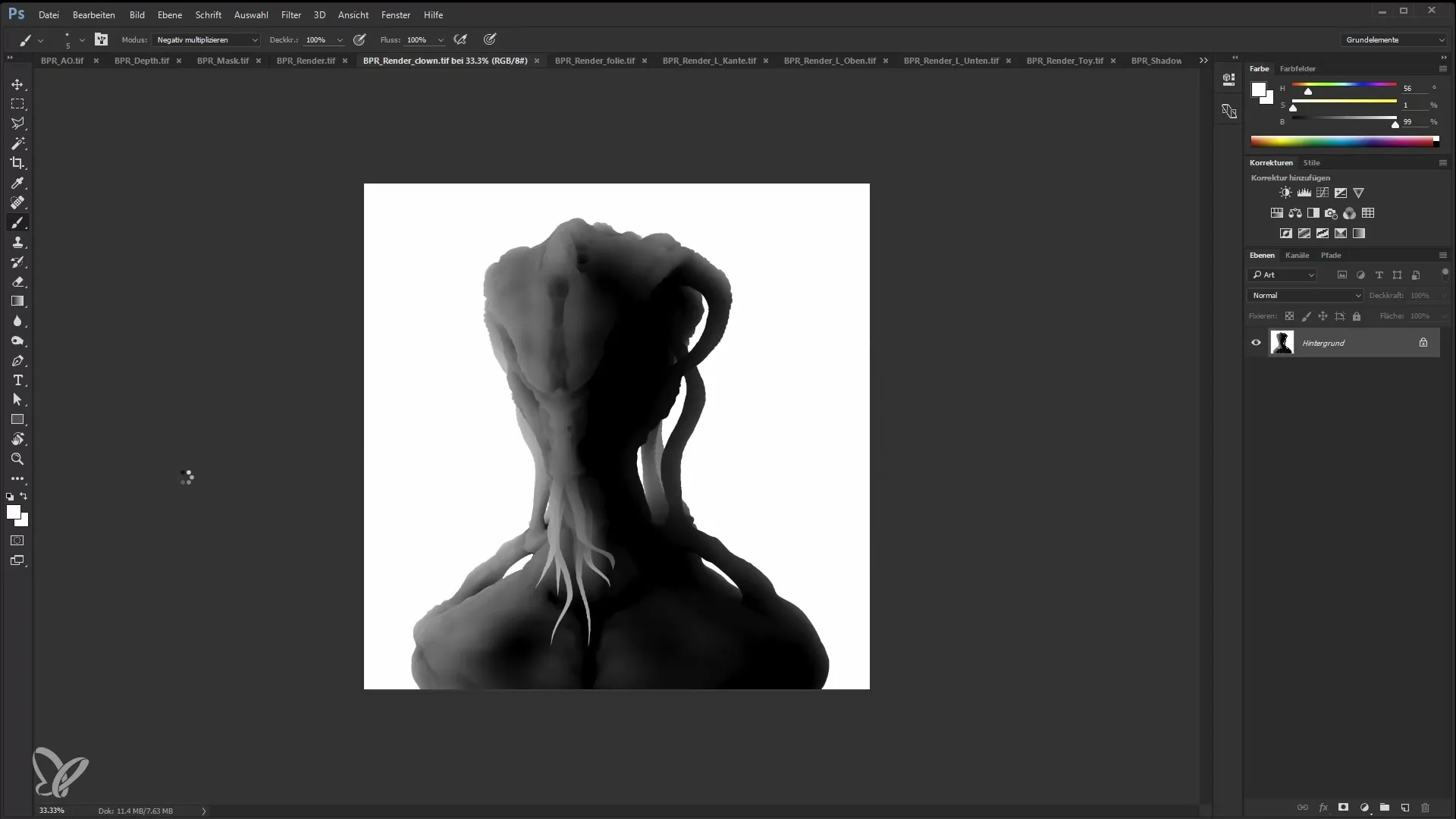Open the Ebenen blend mode dropdown
Image resolution: width=1456 pixels, height=819 pixels.
(x=1305, y=295)
